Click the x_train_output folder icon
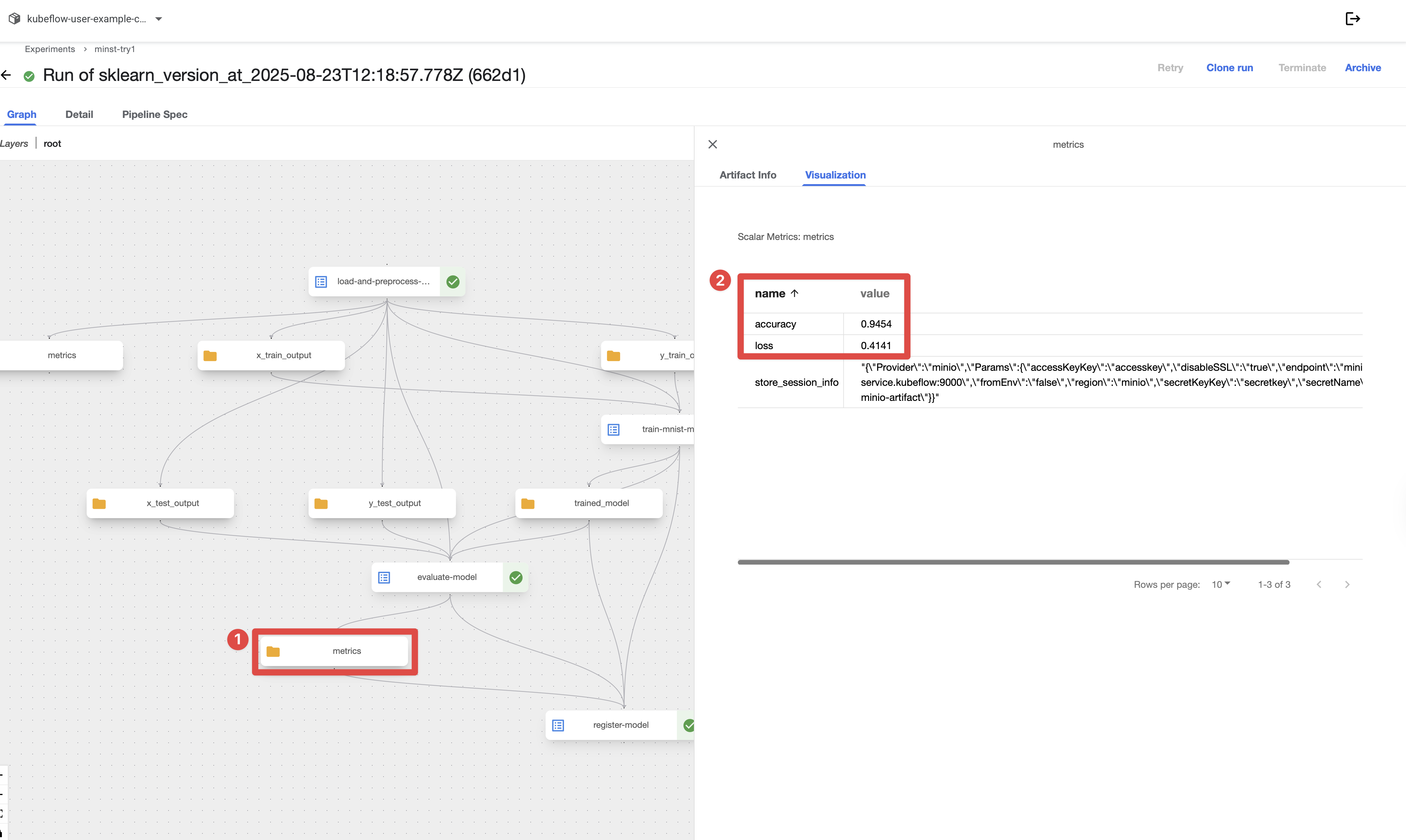Image resolution: width=1406 pixels, height=840 pixels. point(210,355)
